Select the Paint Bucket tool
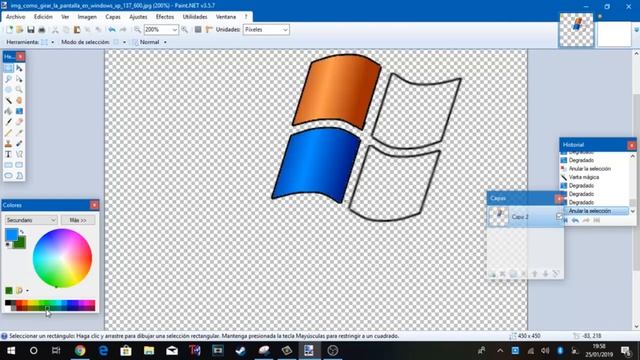640x360 pixels. coord(8,111)
